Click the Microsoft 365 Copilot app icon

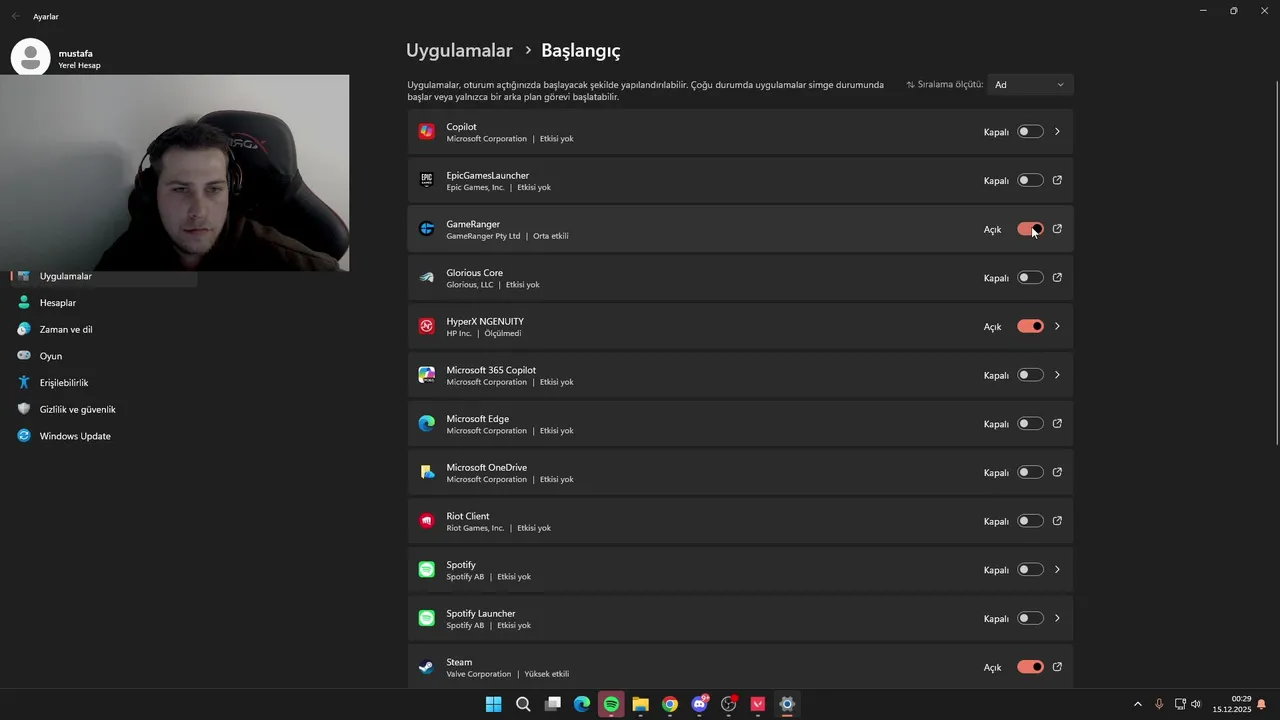pos(427,375)
